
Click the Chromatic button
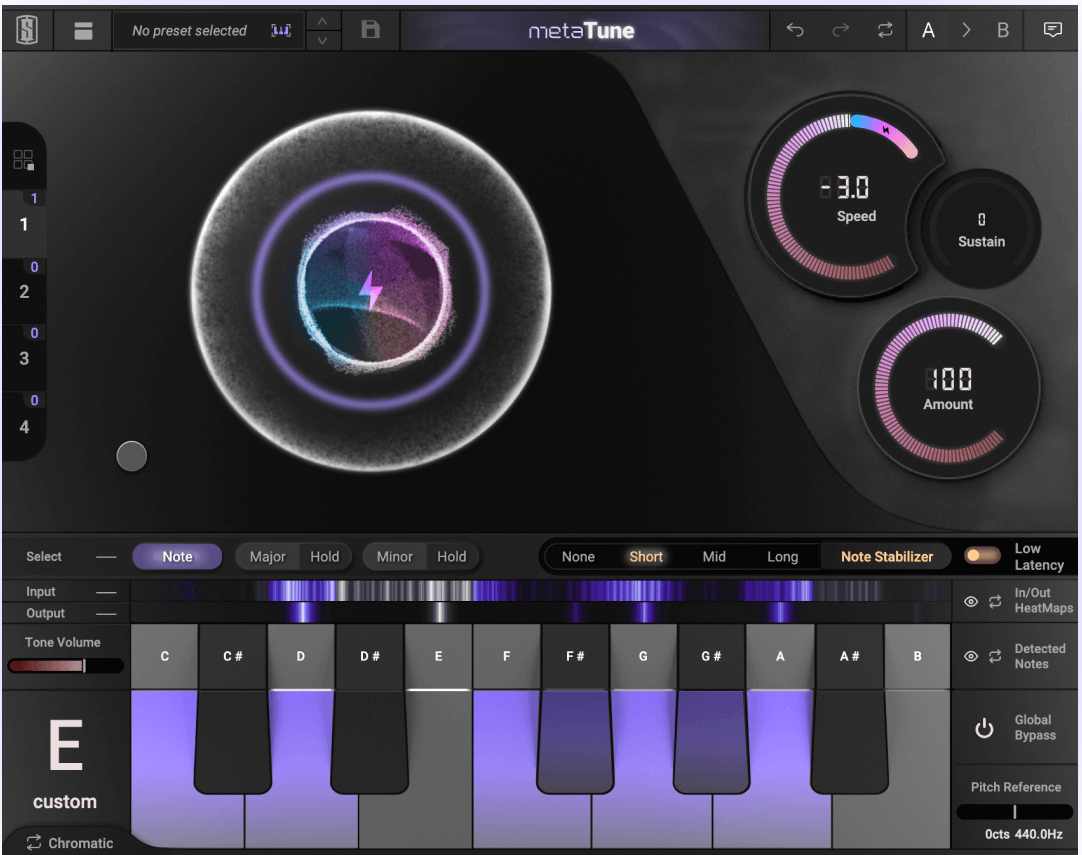pos(70,843)
